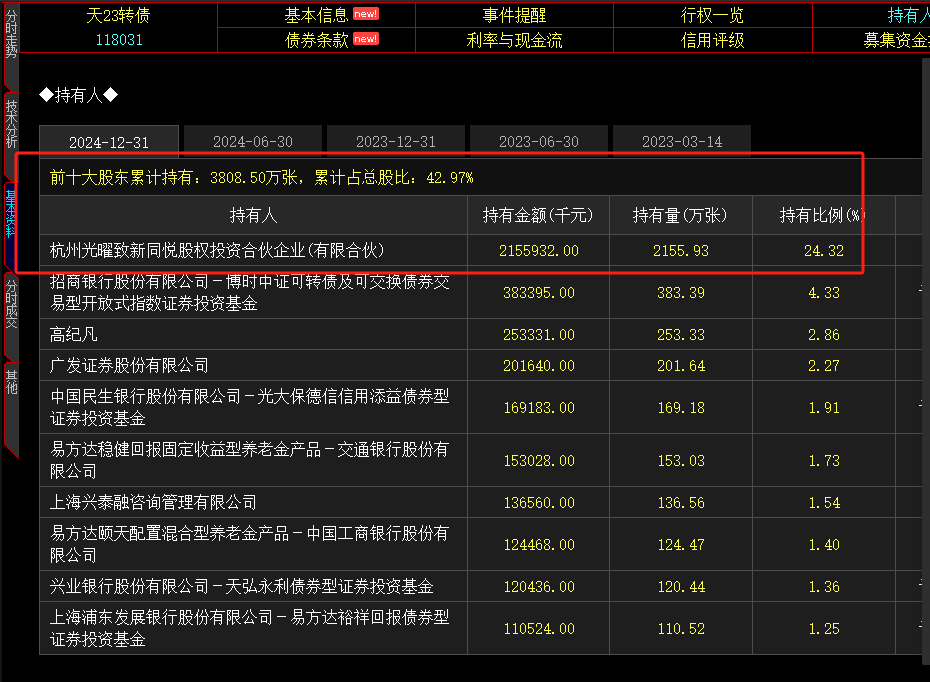Switch to the 2023-12-31 date tab
The image size is (930, 682).
396,141
